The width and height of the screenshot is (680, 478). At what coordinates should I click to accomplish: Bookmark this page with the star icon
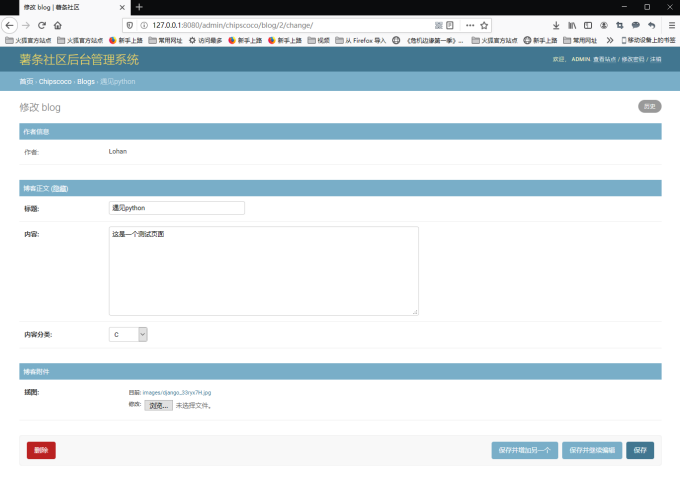tap(484, 25)
